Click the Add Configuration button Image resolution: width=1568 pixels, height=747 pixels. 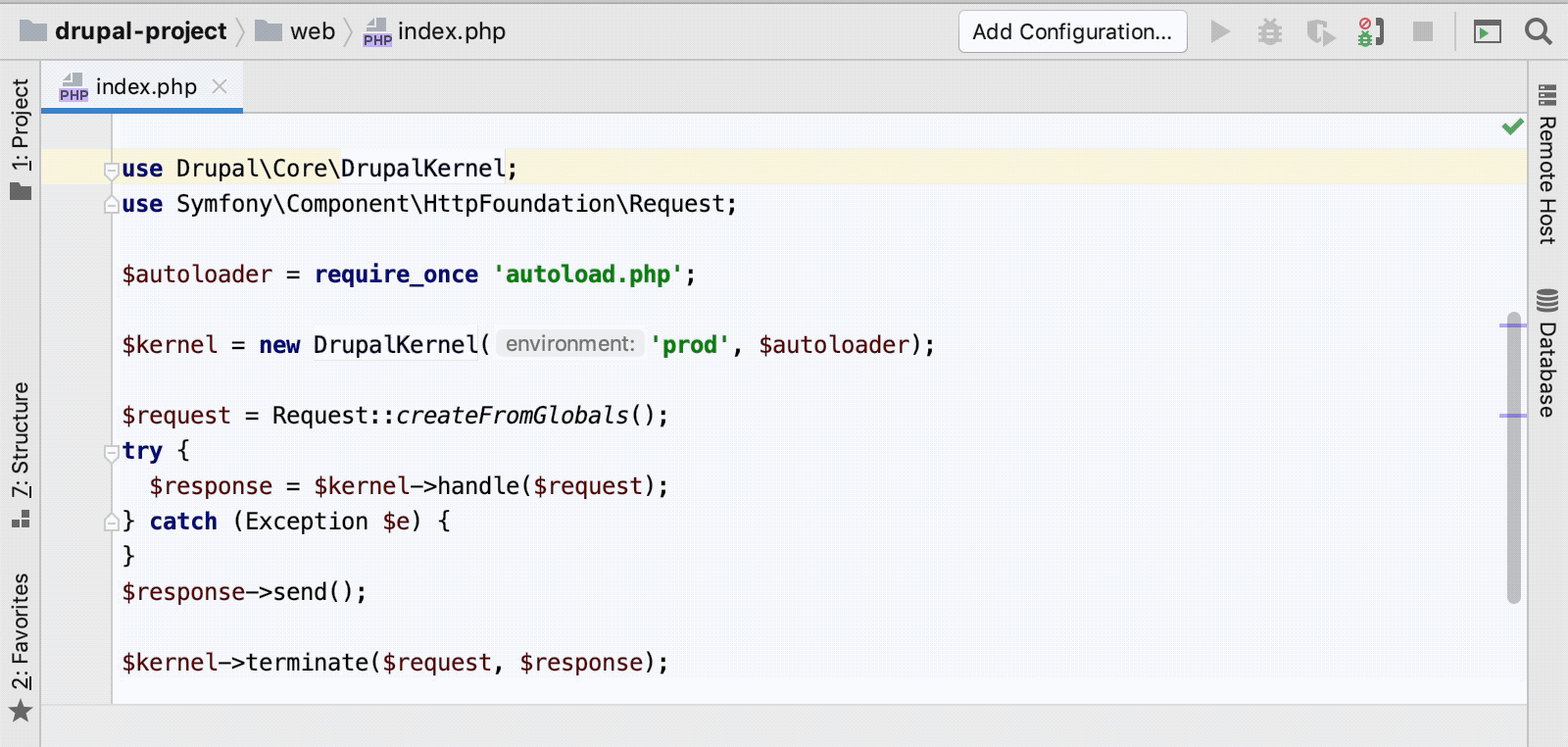[1072, 32]
